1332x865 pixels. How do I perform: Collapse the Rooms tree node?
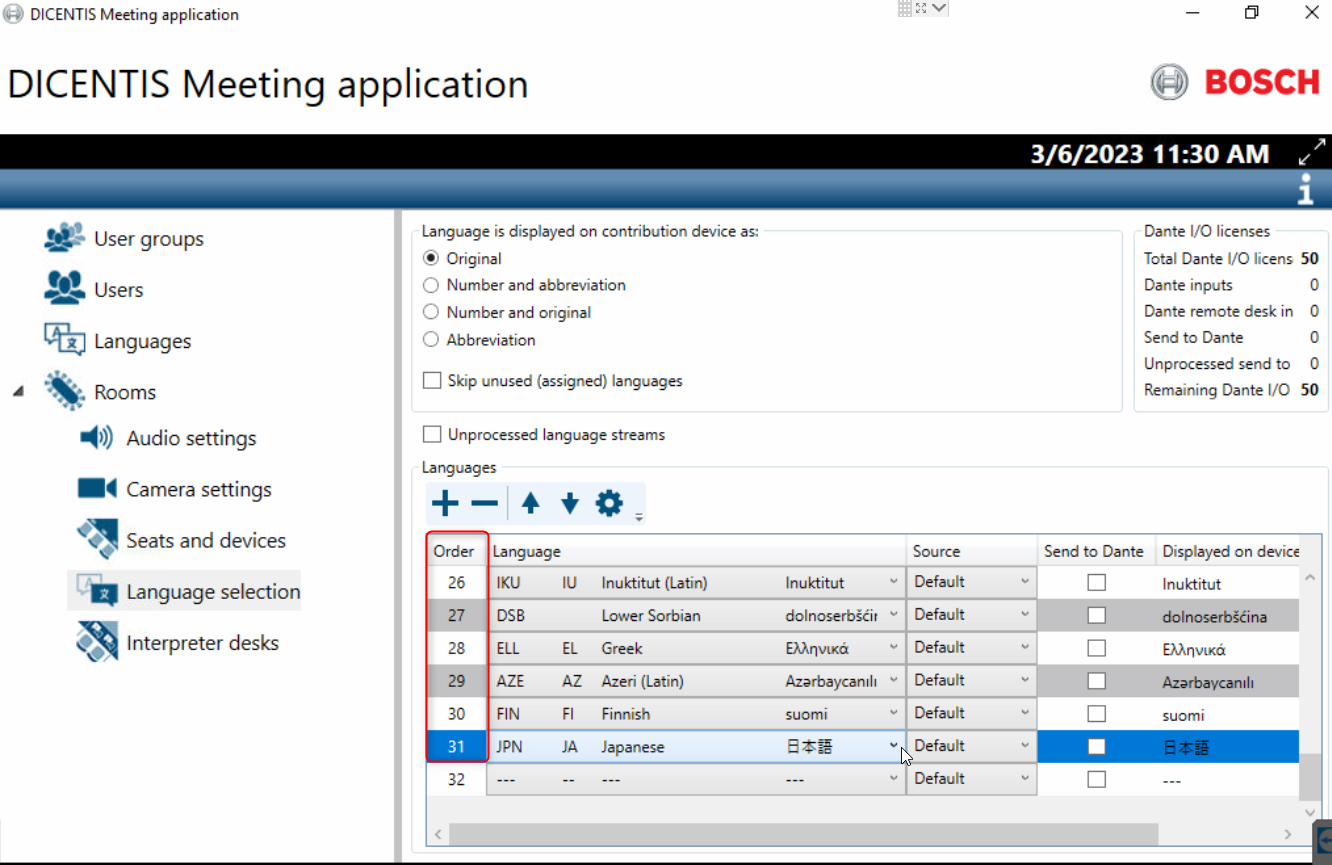coord(18,392)
